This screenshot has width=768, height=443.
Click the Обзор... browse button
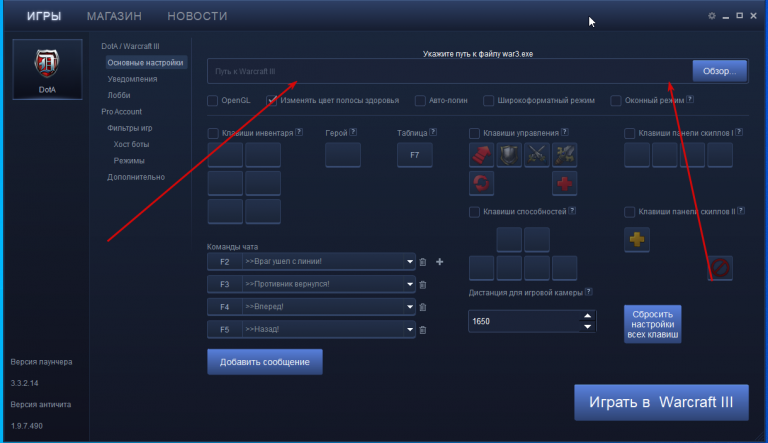point(720,71)
